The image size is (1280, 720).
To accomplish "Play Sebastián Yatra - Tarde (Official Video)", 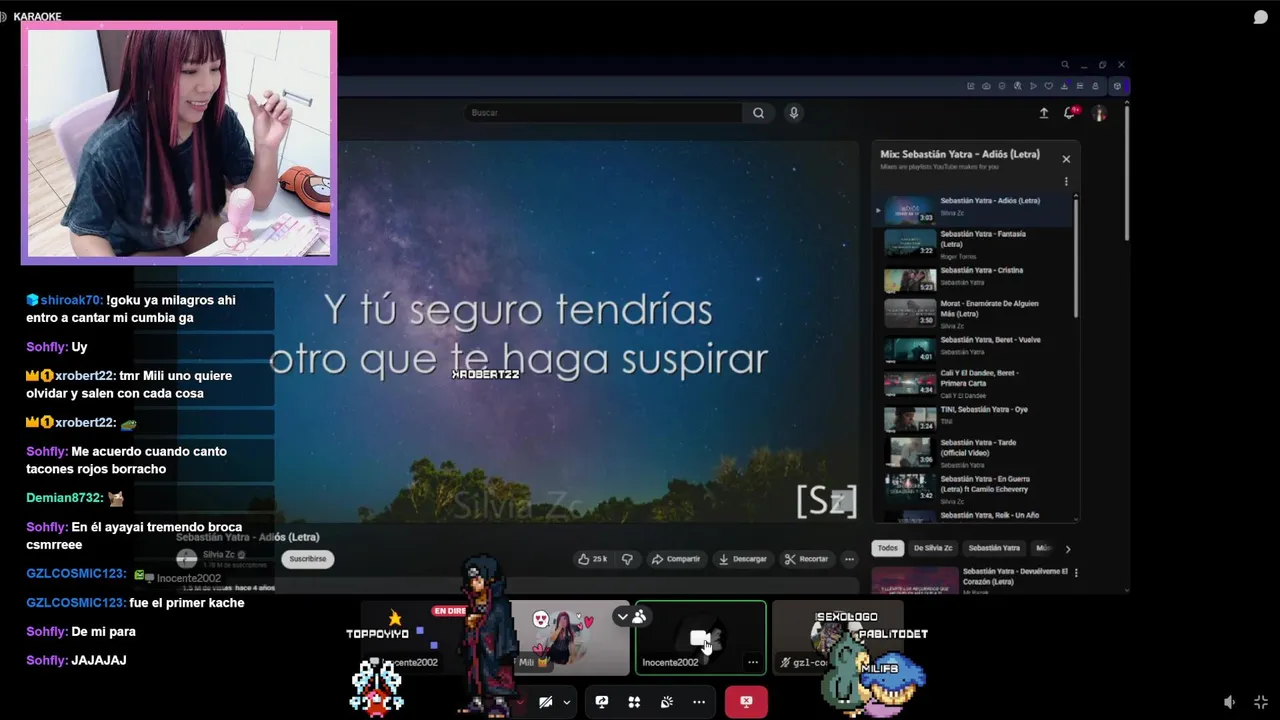I will click(975, 452).
